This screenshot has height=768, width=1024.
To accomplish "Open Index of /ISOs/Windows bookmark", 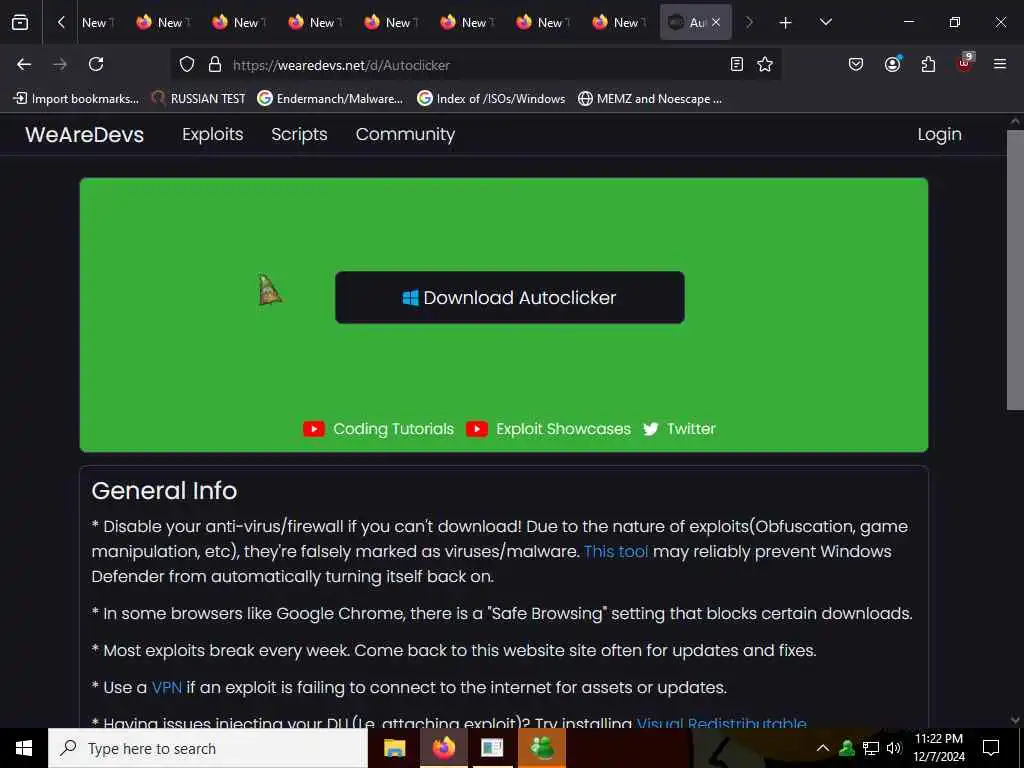I will tap(491, 99).
